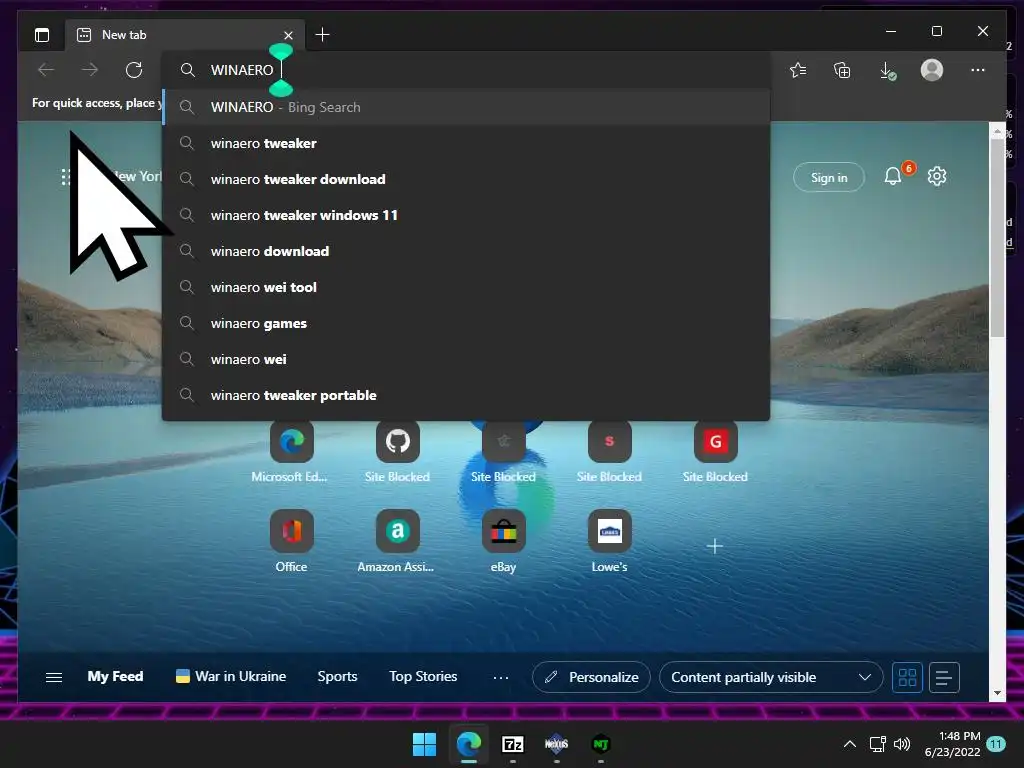The image size is (1024, 768).
Task: Select suggestion winaero tweaker download
Action: 466,179
